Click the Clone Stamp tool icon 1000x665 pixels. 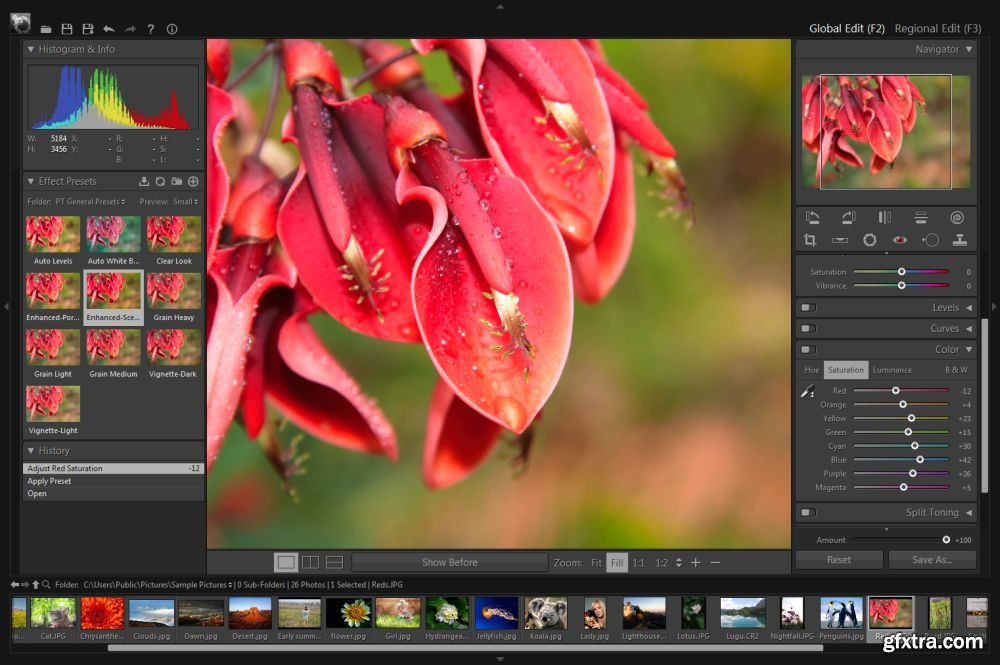tap(959, 240)
